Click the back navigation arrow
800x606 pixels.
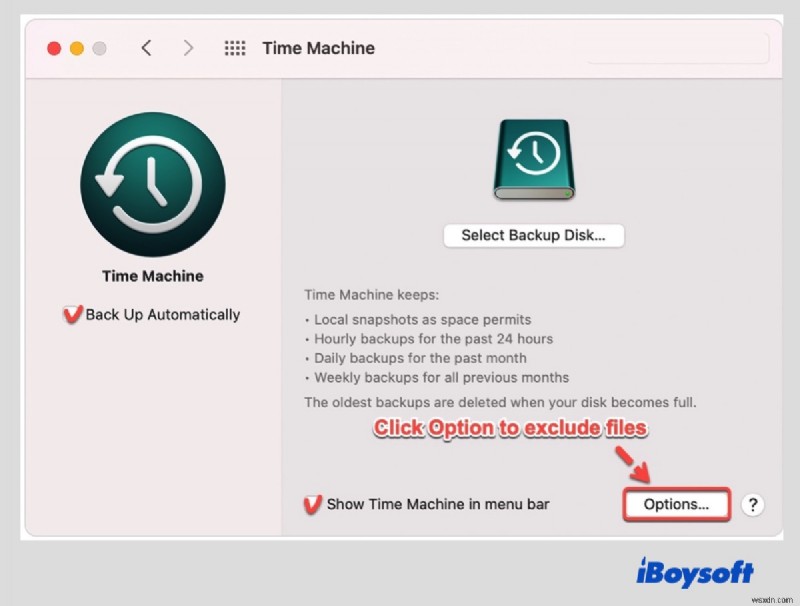click(x=147, y=47)
